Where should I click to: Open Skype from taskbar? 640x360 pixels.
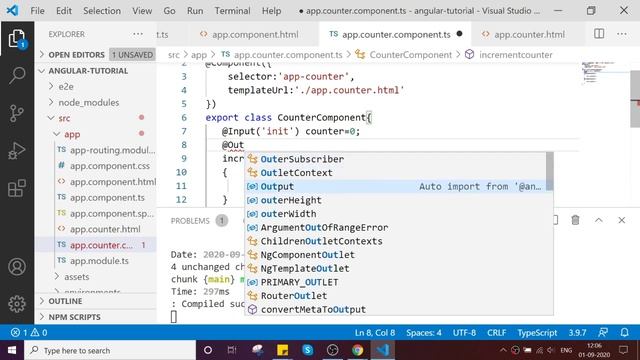tap(308, 350)
